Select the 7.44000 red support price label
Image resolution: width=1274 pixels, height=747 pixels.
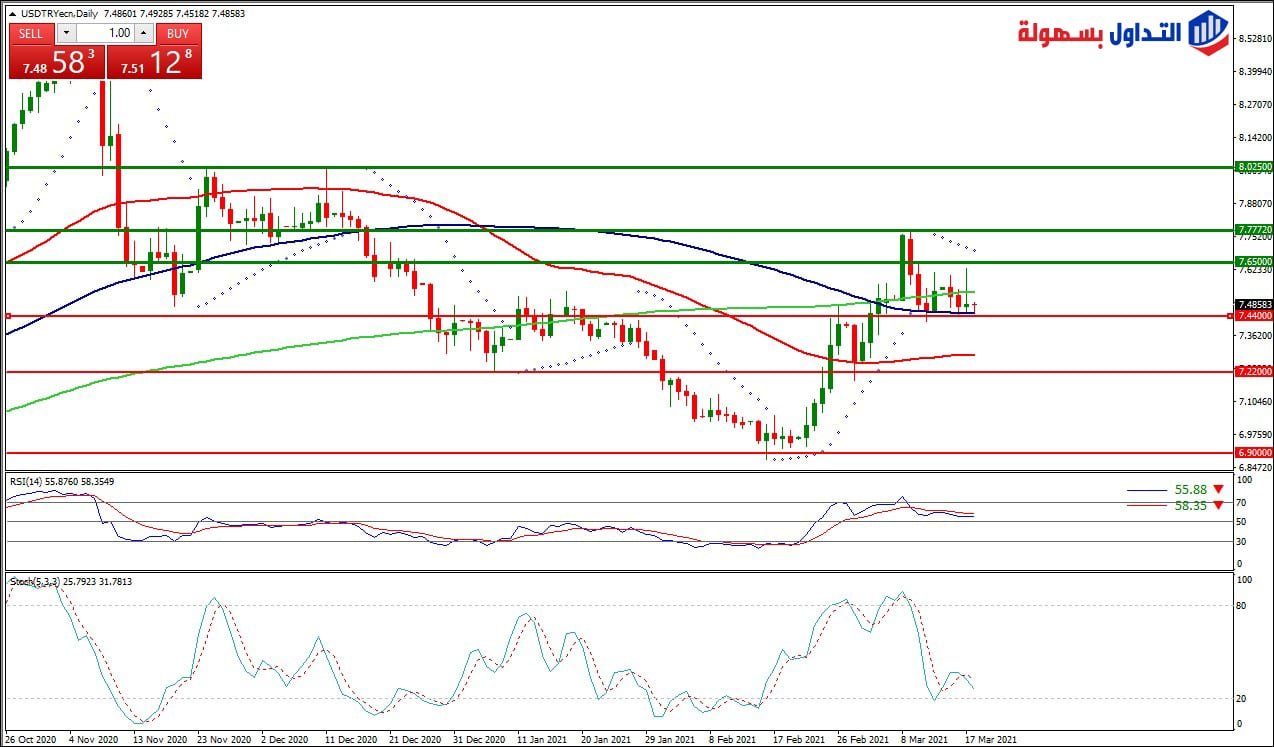pos(1253,316)
